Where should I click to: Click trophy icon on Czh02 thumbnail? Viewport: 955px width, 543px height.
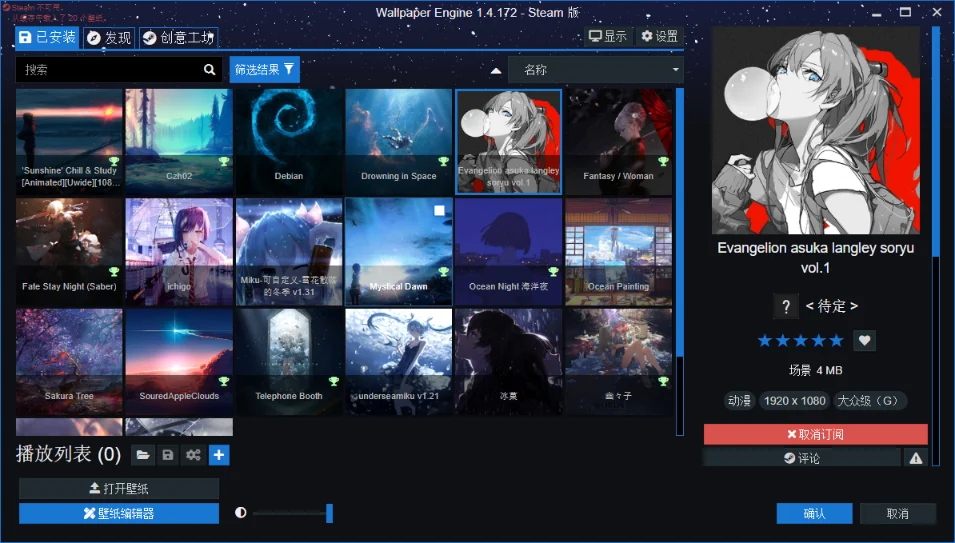coord(224,161)
